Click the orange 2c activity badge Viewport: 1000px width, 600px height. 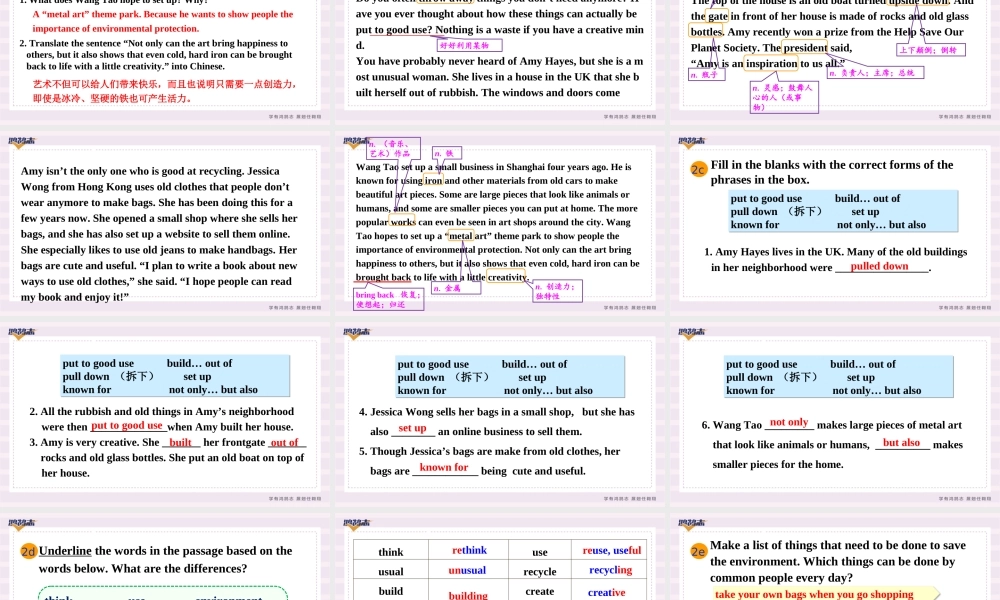[x=699, y=169]
